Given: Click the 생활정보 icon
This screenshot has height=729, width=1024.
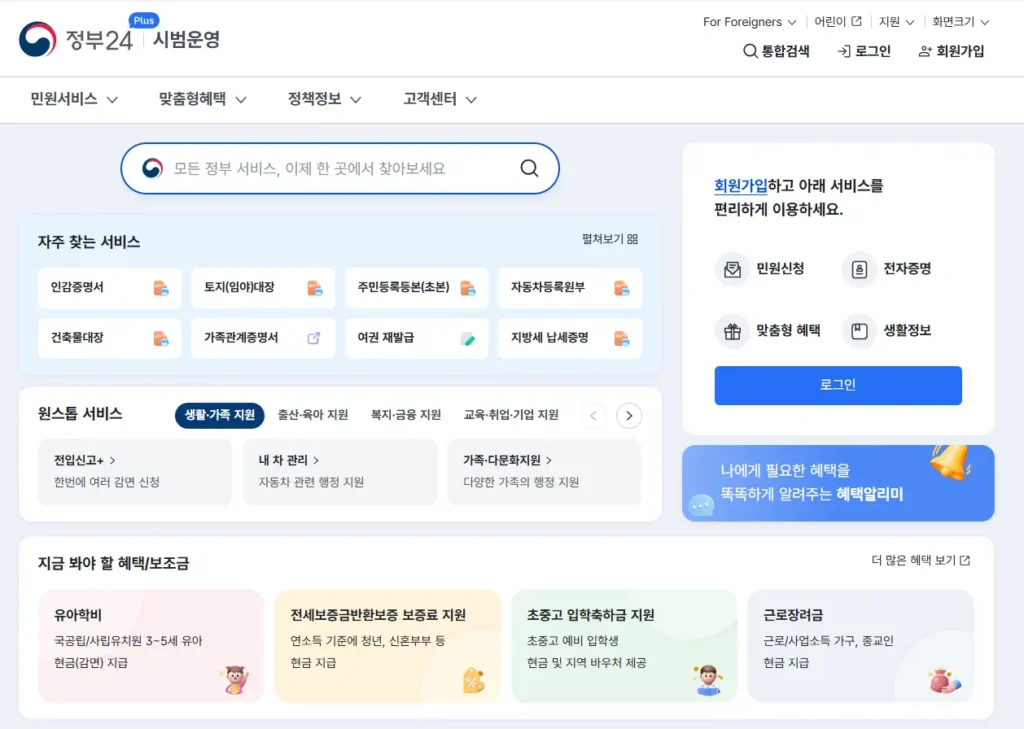Looking at the screenshot, I should click(x=859, y=332).
